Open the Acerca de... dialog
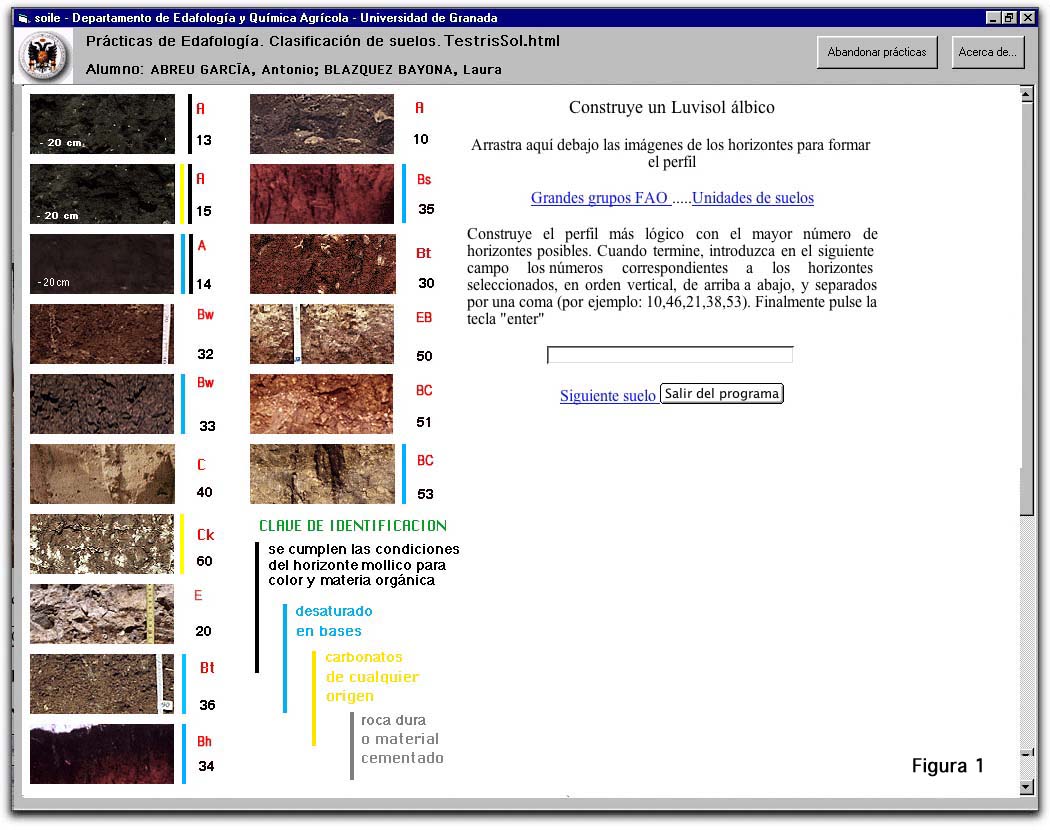This screenshot has height=830, width=1050. coord(988,52)
